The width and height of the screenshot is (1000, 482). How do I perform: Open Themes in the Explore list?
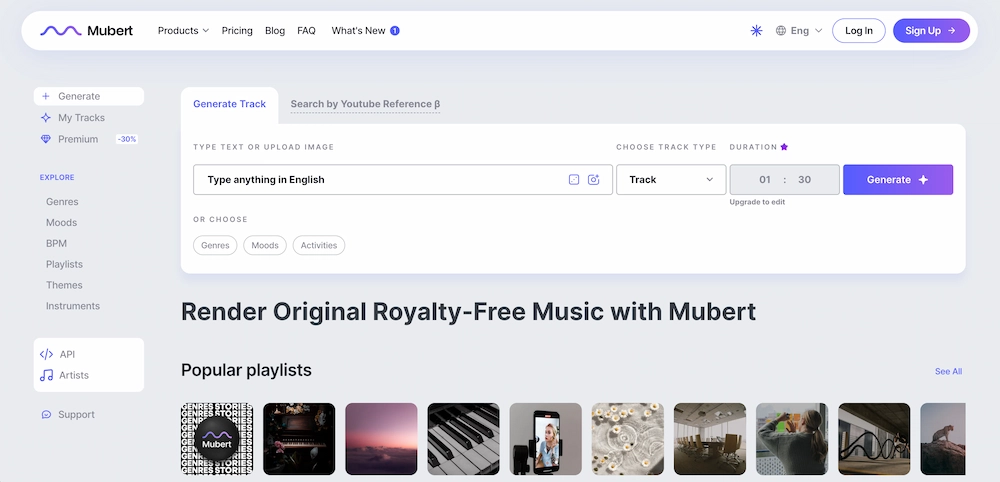(64, 285)
